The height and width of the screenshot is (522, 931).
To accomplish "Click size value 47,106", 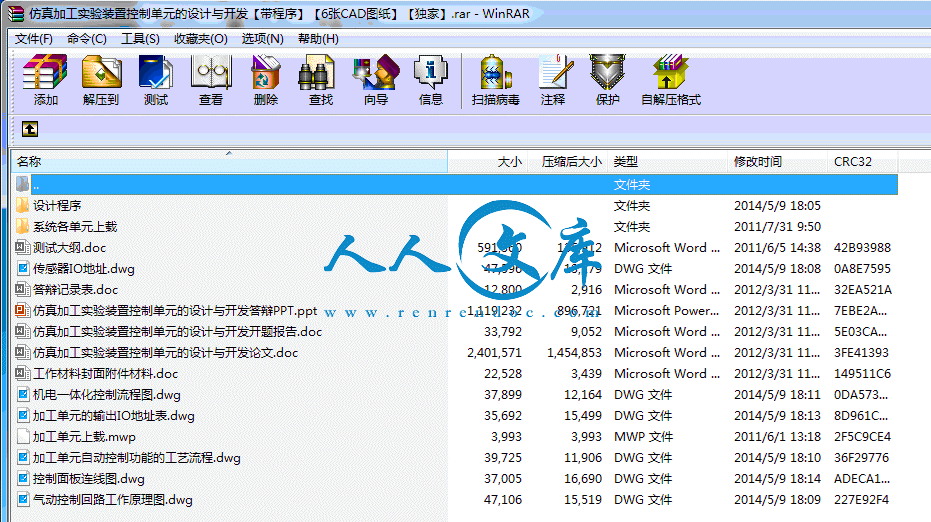I will (503, 499).
